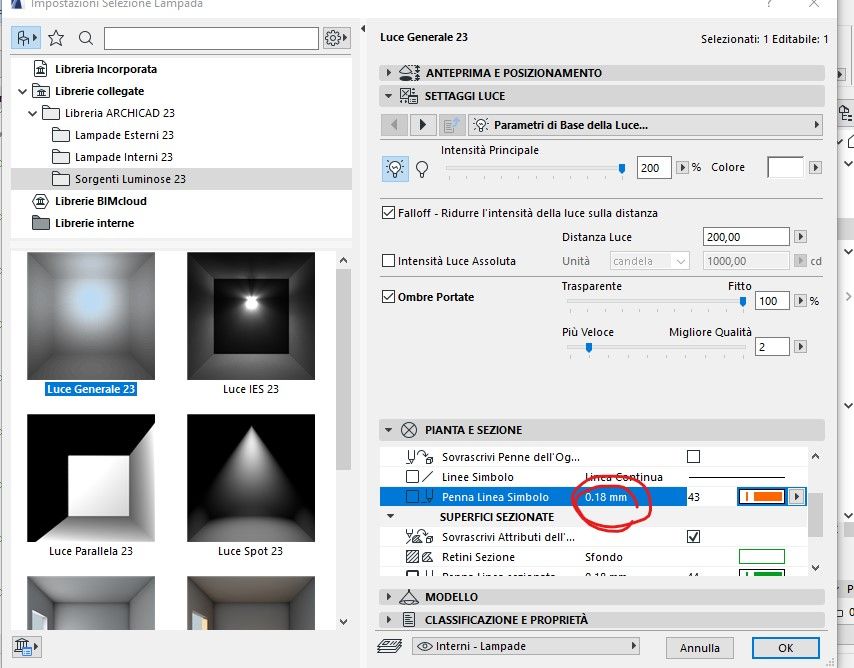Click the search magnifier icon
Image resolution: width=854 pixels, height=668 pixels.
(86, 38)
